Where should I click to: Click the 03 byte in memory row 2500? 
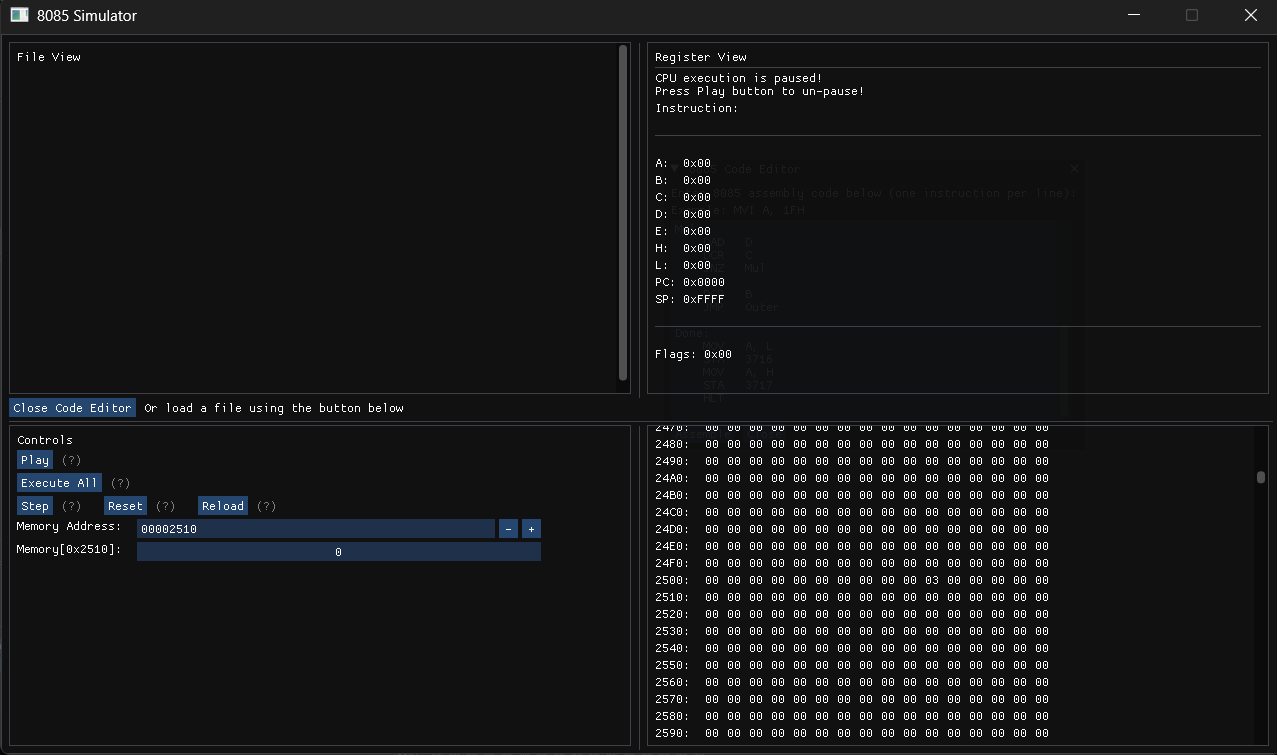point(932,580)
